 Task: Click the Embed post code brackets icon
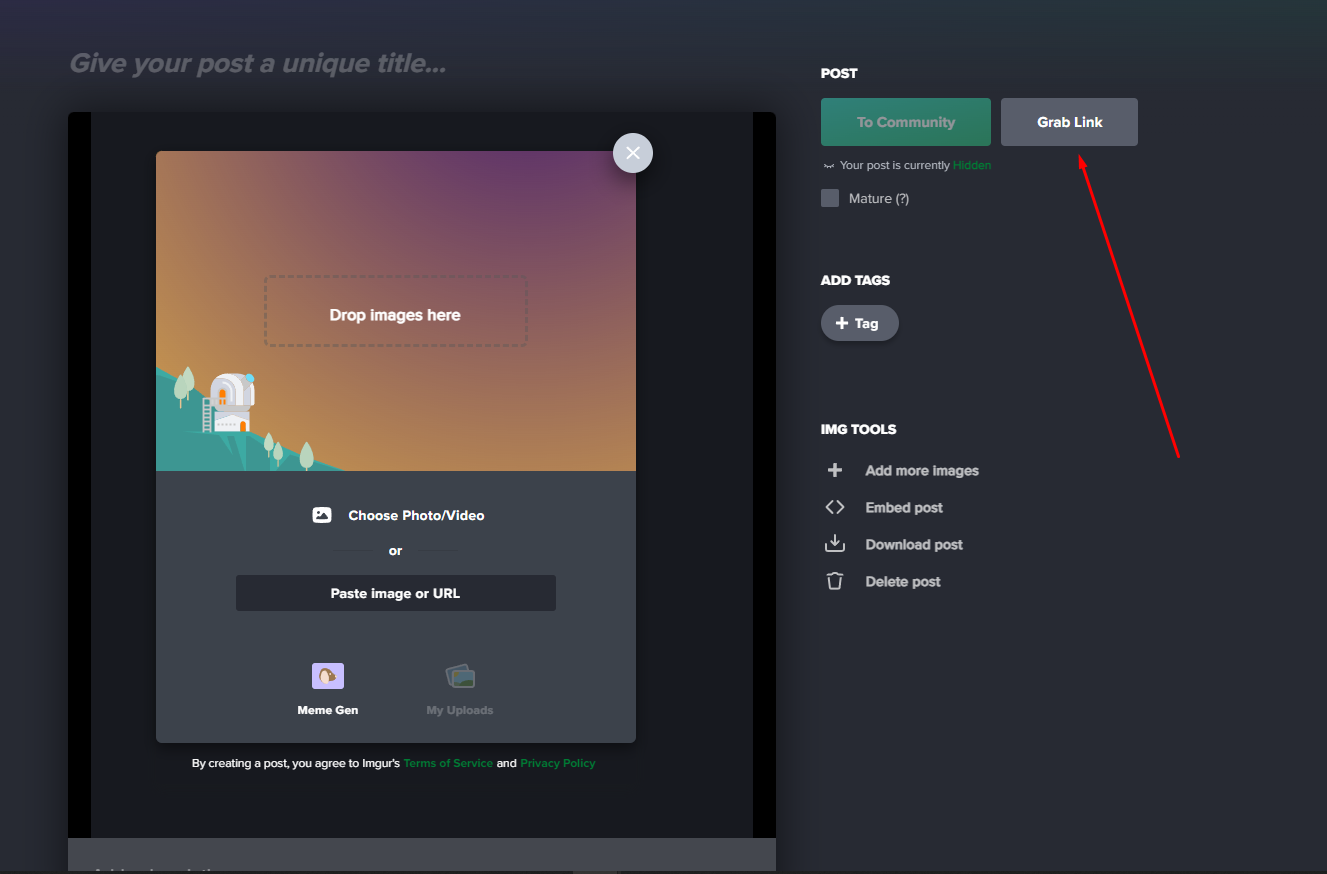point(835,507)
